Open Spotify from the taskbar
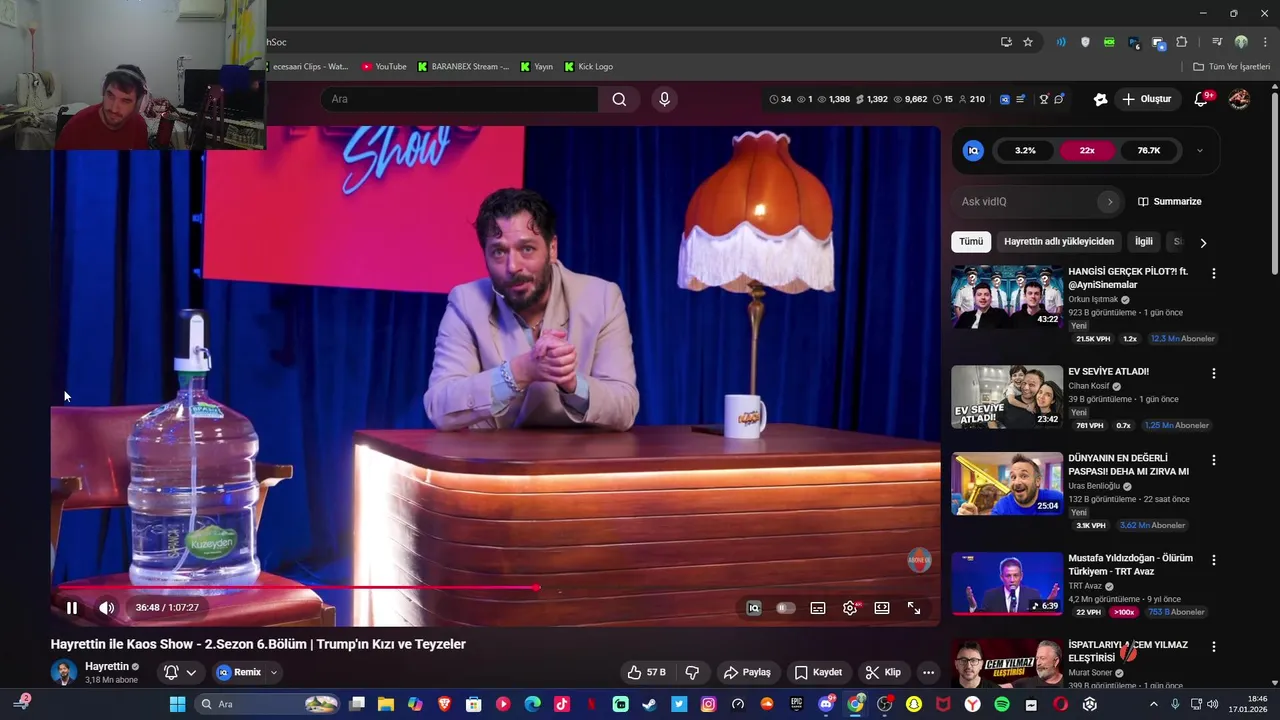 [x=1002, y=704]
